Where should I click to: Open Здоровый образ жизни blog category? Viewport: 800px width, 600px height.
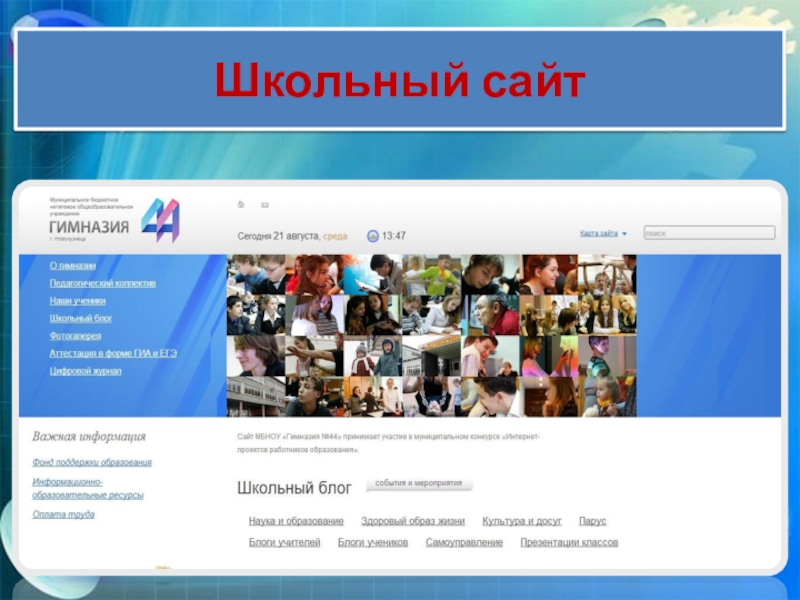[x=413, y=521]
